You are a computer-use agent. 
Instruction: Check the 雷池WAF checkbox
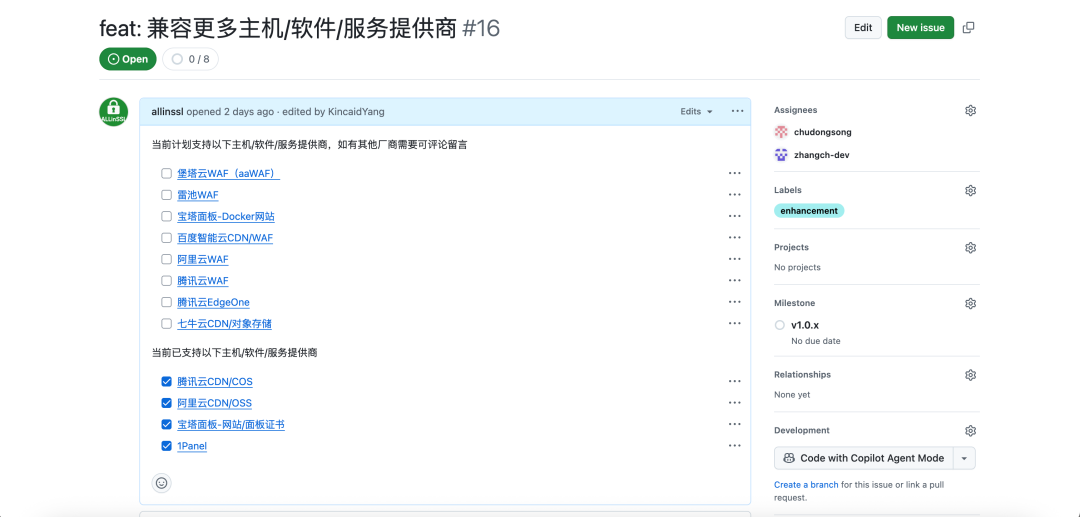(167, 195)
